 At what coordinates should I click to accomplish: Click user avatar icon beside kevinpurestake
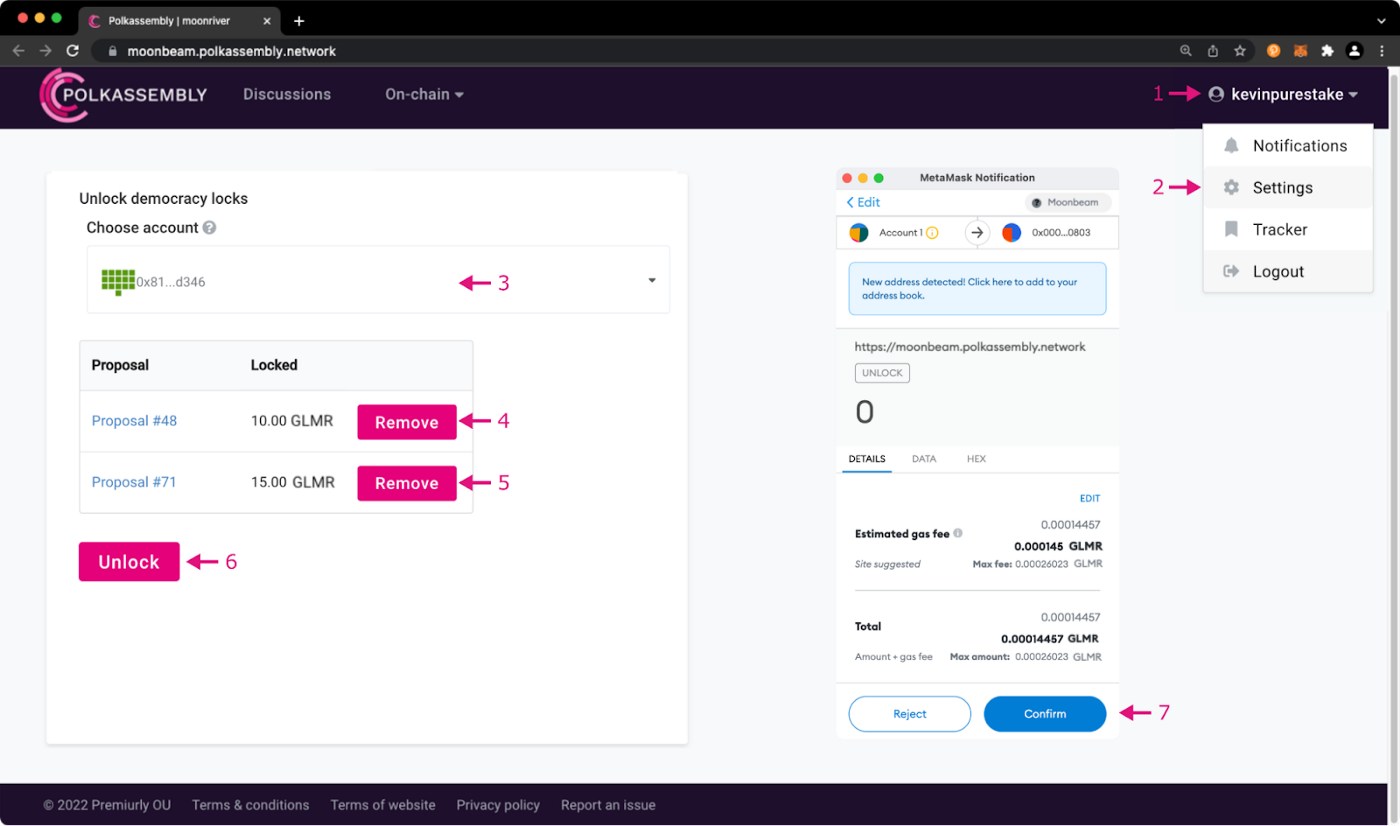(x=1216, y=94)
